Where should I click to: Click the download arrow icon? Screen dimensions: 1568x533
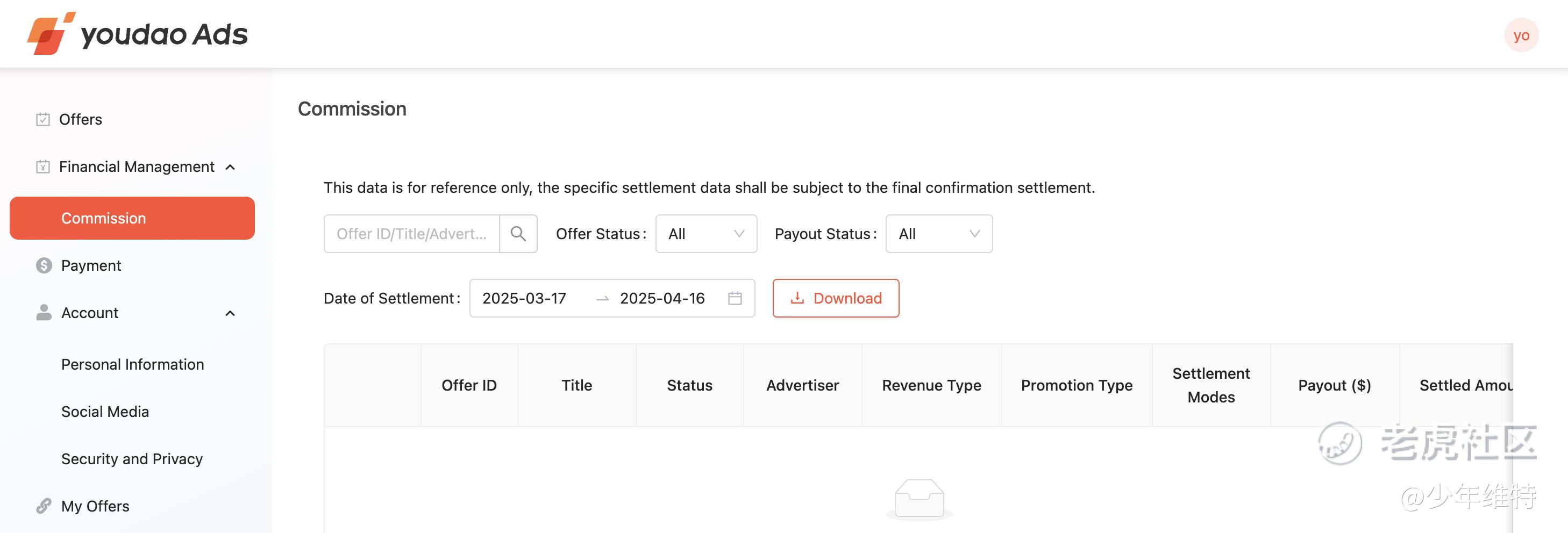797,298
